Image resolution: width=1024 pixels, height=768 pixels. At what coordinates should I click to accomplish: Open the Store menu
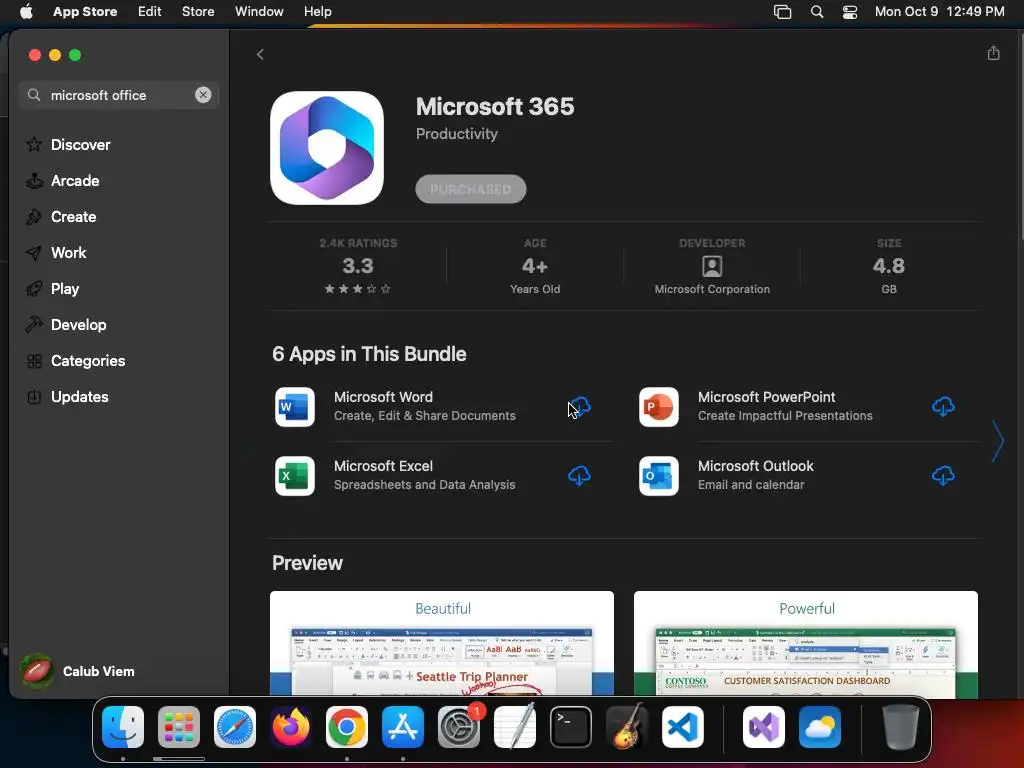(198, 11)
